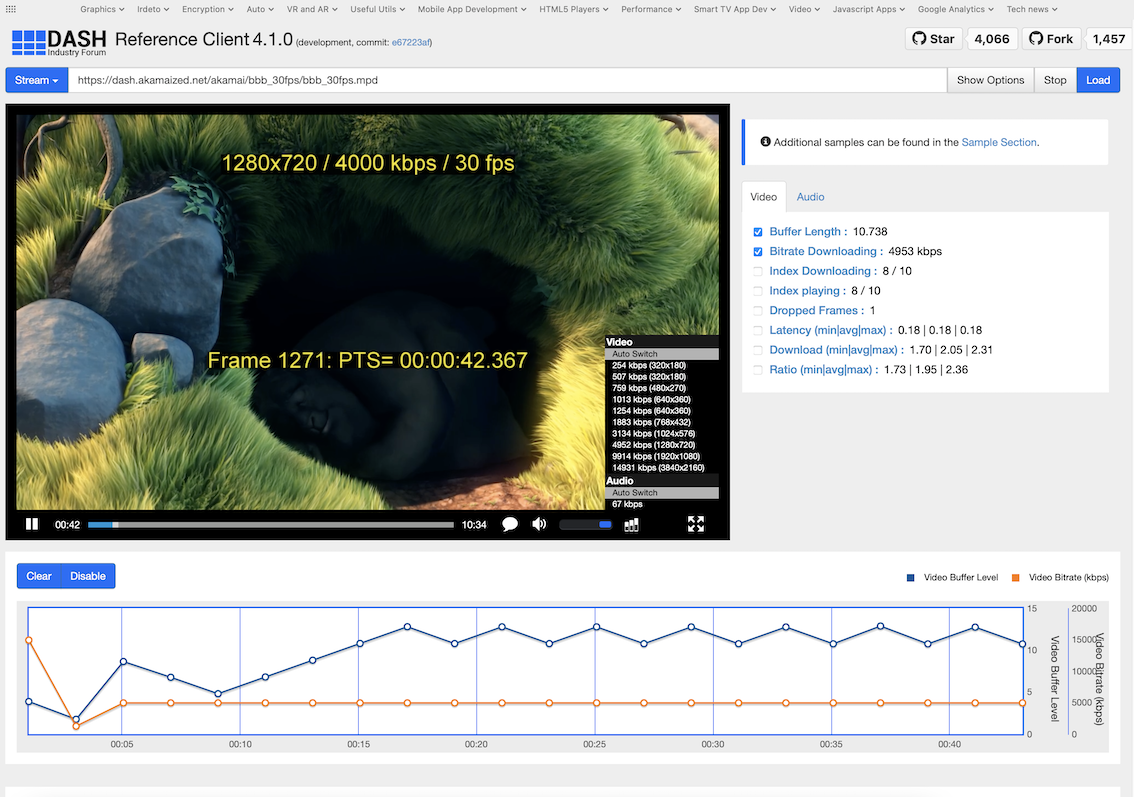Screen dimensions: 1134x797
Task: Select 1013 kbps (640x360) quality
Action: click(662, 399)
